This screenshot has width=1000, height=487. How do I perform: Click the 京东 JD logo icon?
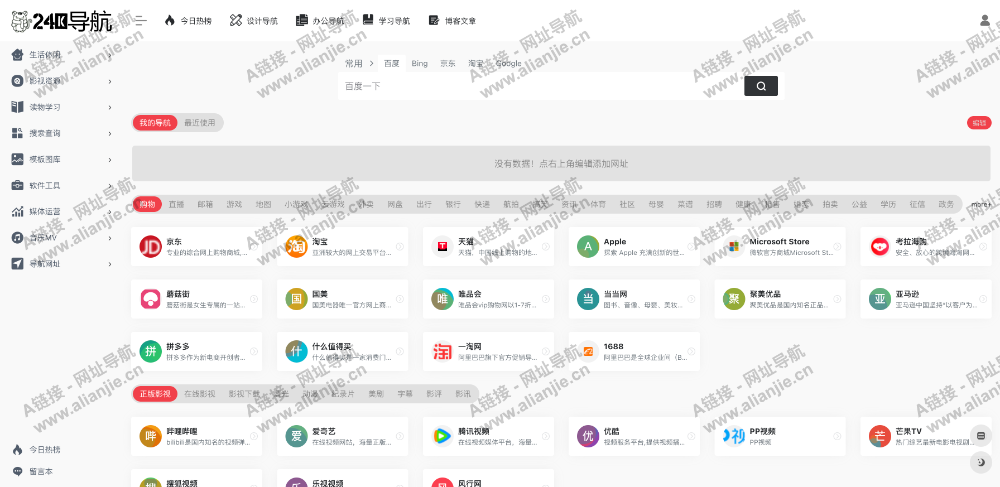(x=151, y=247)
